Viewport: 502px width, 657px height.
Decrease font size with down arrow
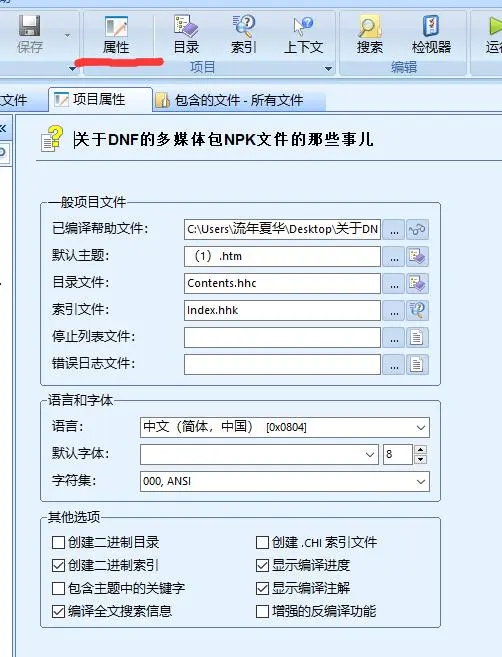tap(420, 460)
